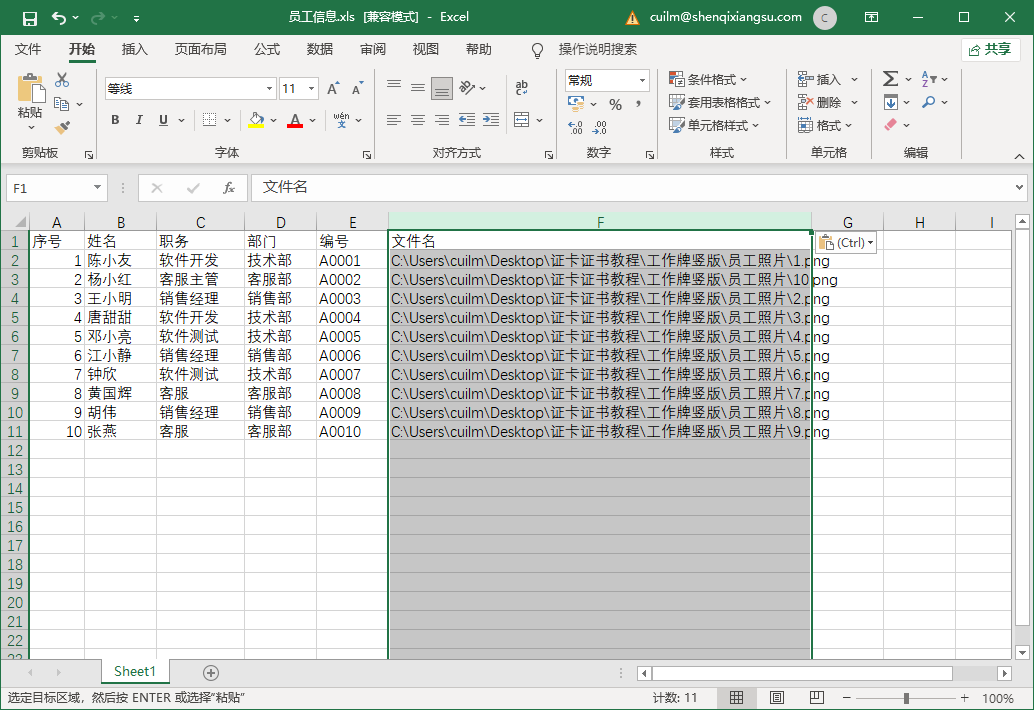The height and width of the screenshot is (710, 1034).
Task: Click the add new sheet plus icon
Action: coord(210,672)
